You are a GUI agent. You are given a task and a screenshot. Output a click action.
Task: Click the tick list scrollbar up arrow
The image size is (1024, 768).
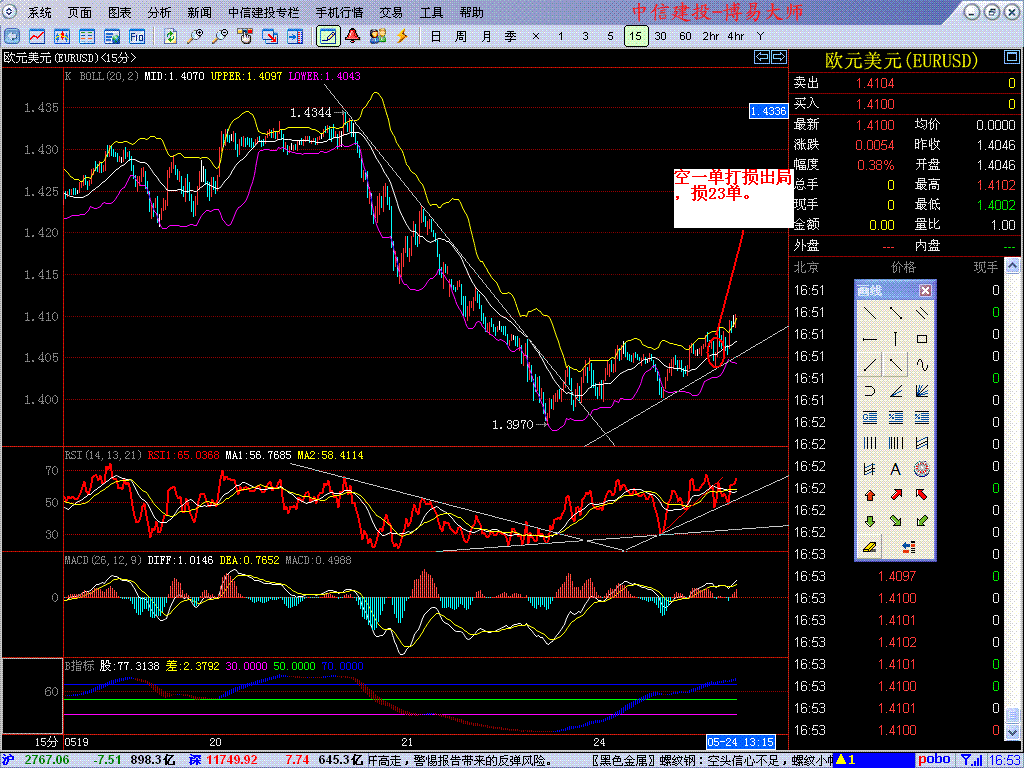point(1012,266)
